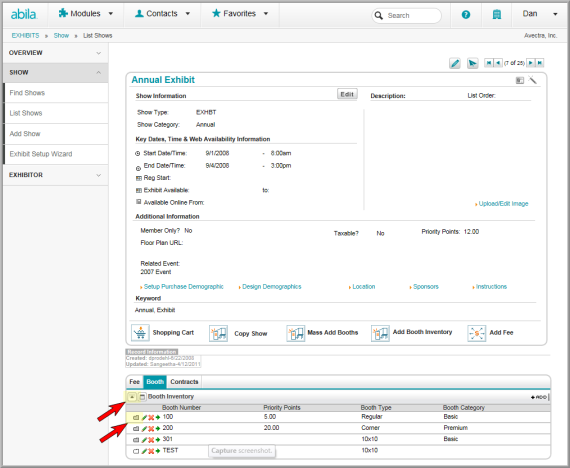Switch to the Fee tab
This screenshot has width=570, height=468.
pos(135,382)
